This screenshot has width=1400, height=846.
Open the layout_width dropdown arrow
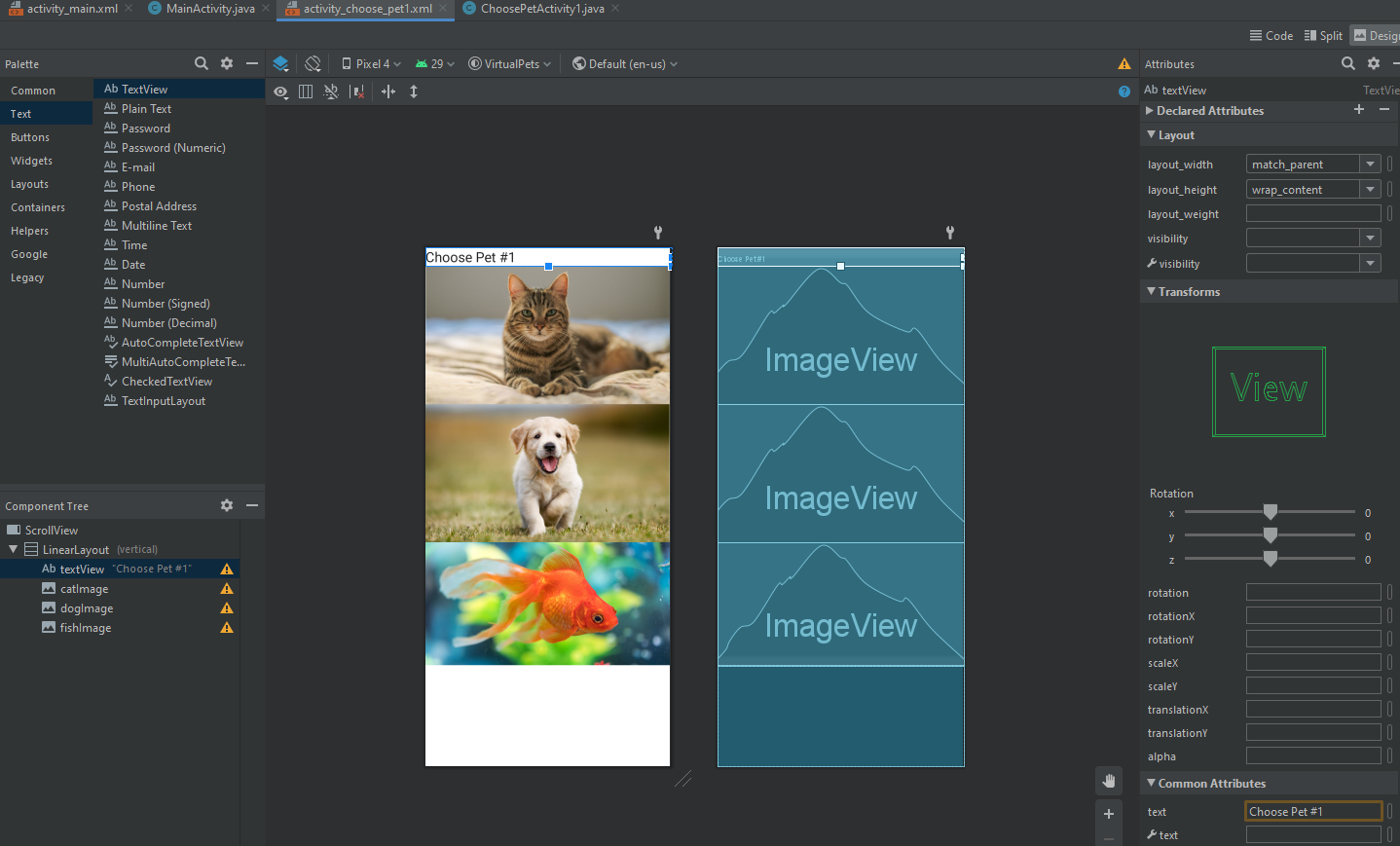1370,165
